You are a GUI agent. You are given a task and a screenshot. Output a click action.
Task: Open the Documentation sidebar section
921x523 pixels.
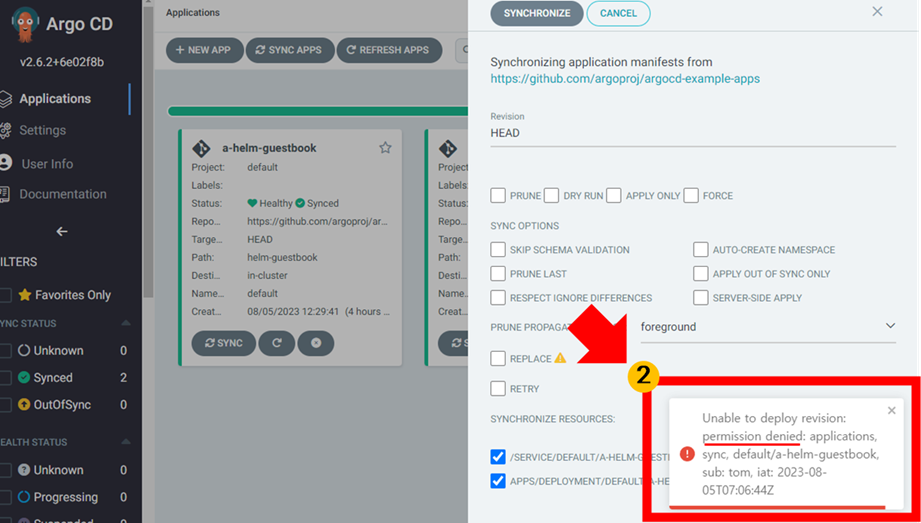click(x=63, y=194)
